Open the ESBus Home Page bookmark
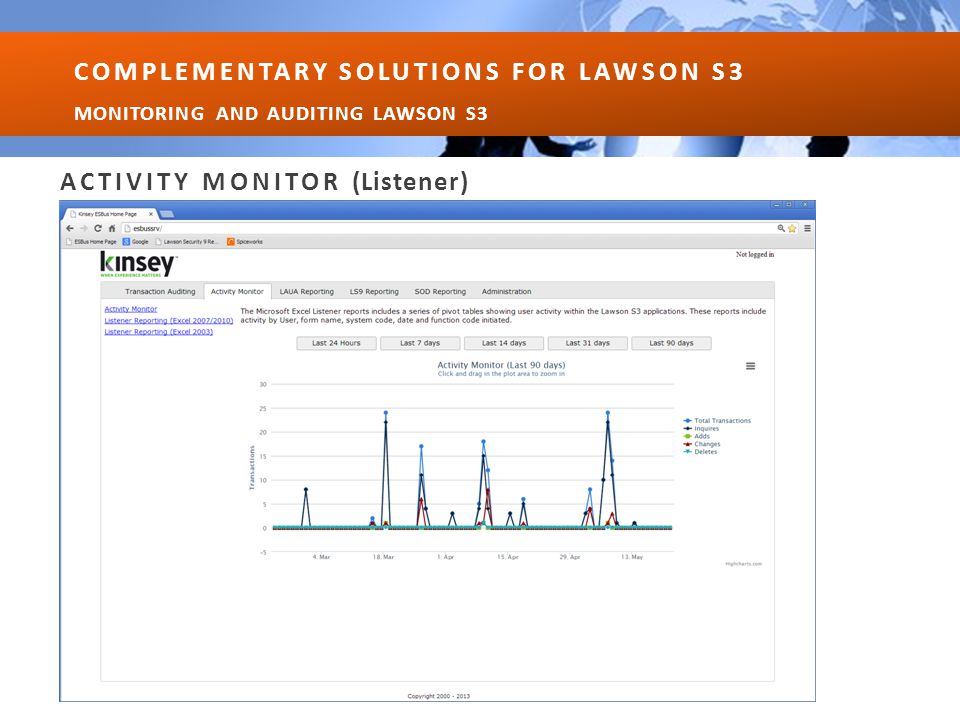 point(91,242)
